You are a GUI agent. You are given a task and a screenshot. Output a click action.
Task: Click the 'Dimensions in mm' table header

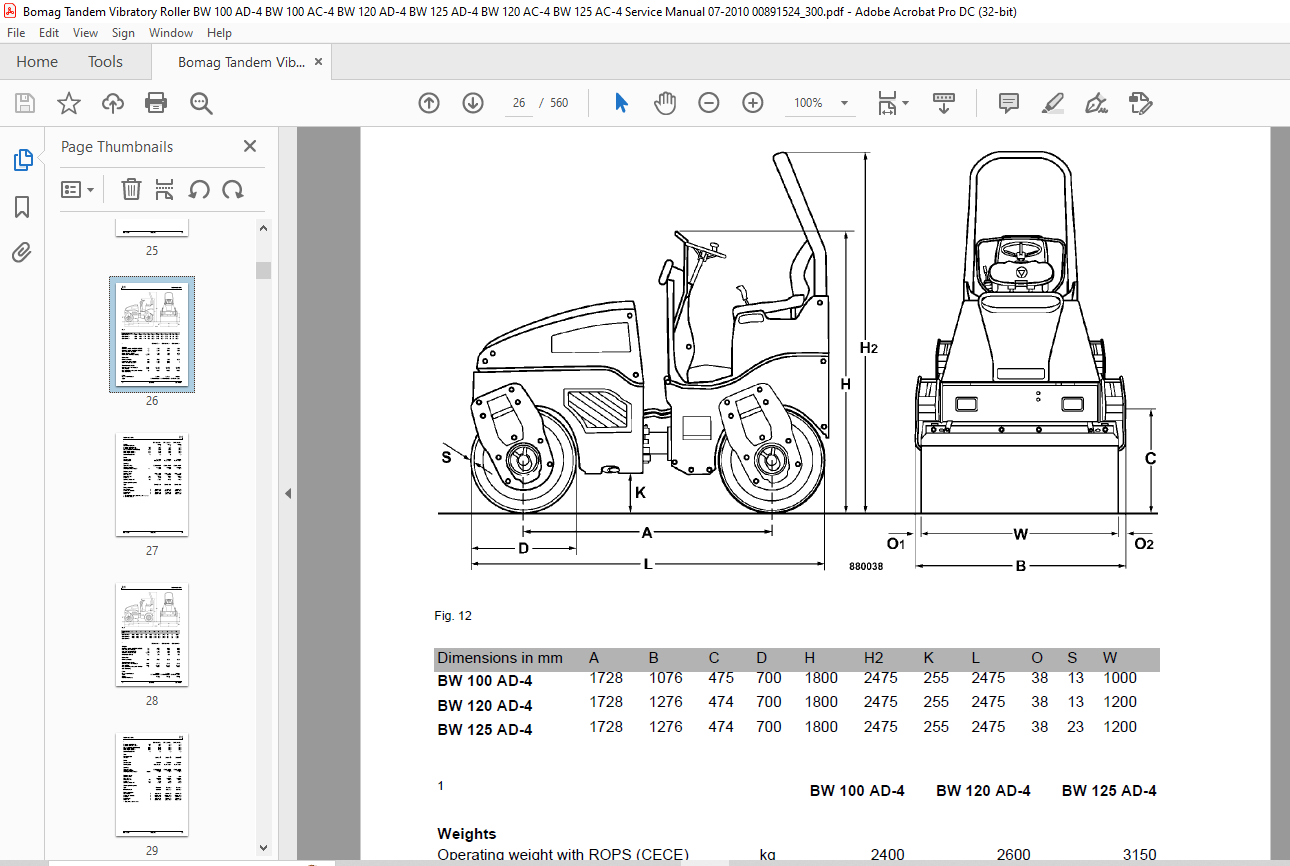click(x=500, y=658)
